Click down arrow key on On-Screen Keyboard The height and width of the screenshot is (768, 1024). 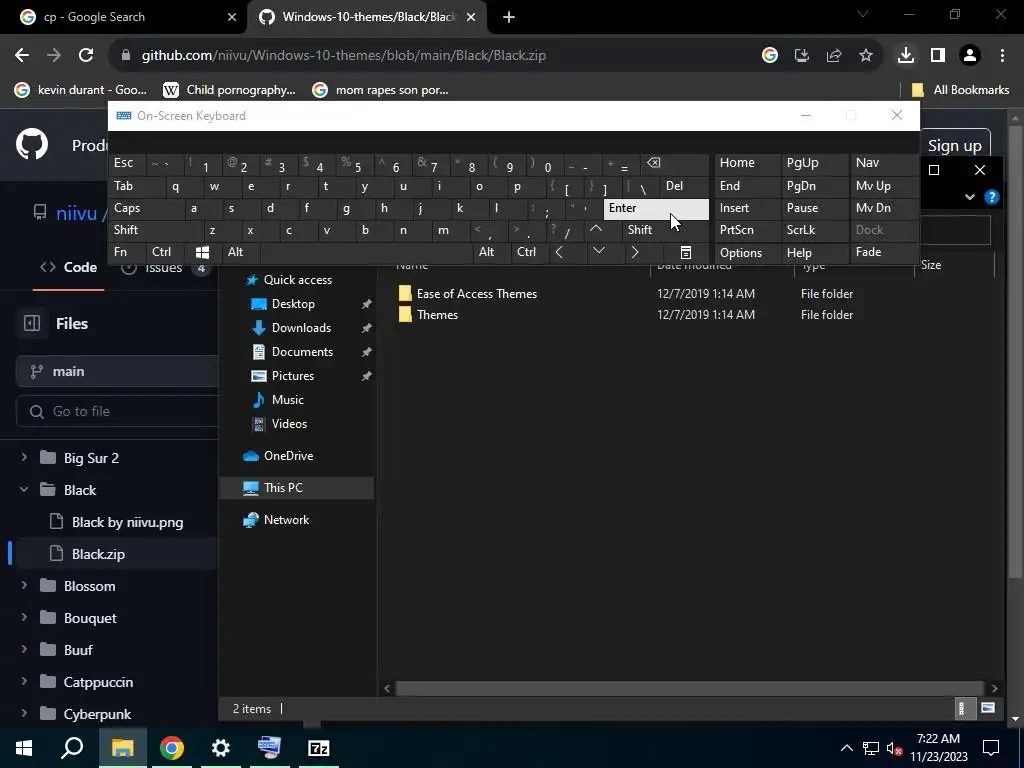(599, 252)
